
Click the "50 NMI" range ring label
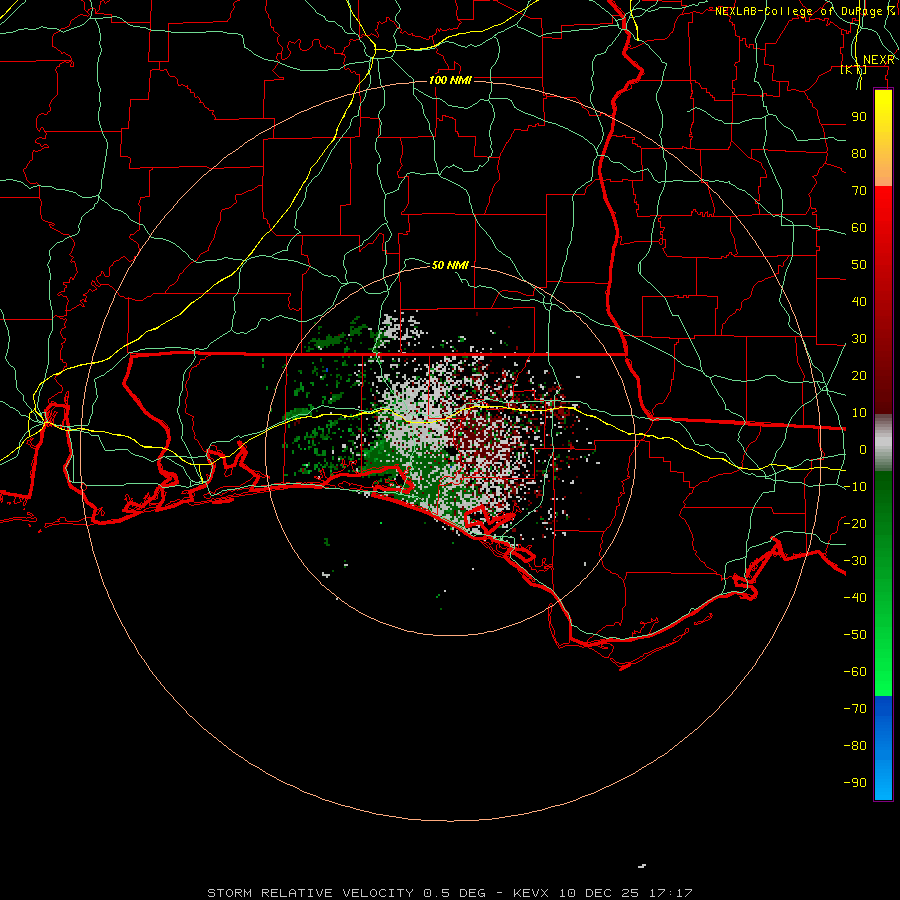pos(450,265)
